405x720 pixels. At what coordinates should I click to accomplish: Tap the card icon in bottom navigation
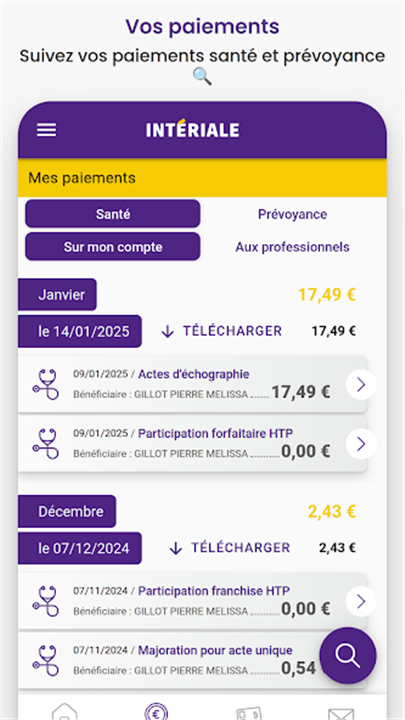pos(248,713)
